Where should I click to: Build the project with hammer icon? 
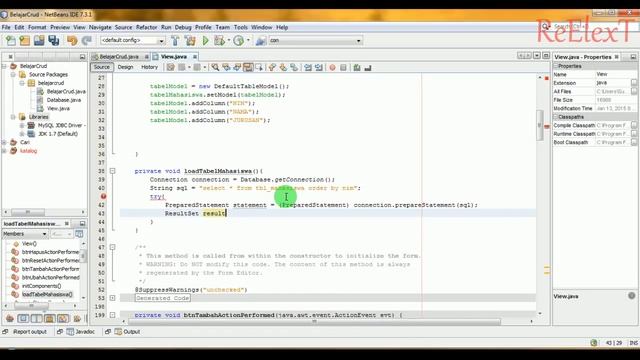click(x=175, y=40)
